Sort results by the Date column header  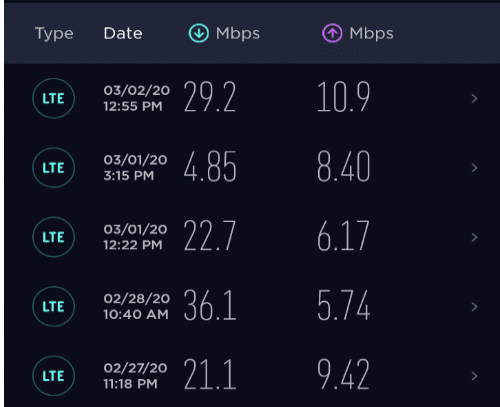pos(123,33)
